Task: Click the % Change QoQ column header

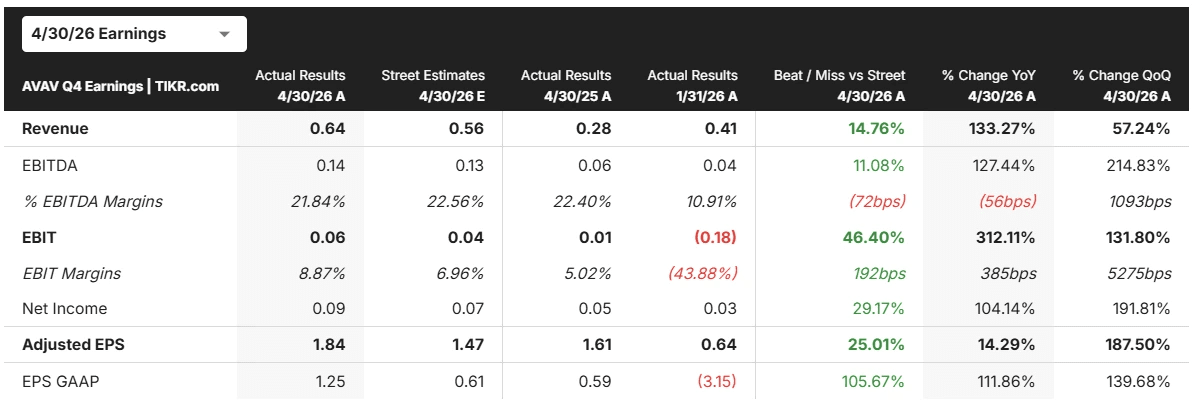Action: tap(1121, 85)
